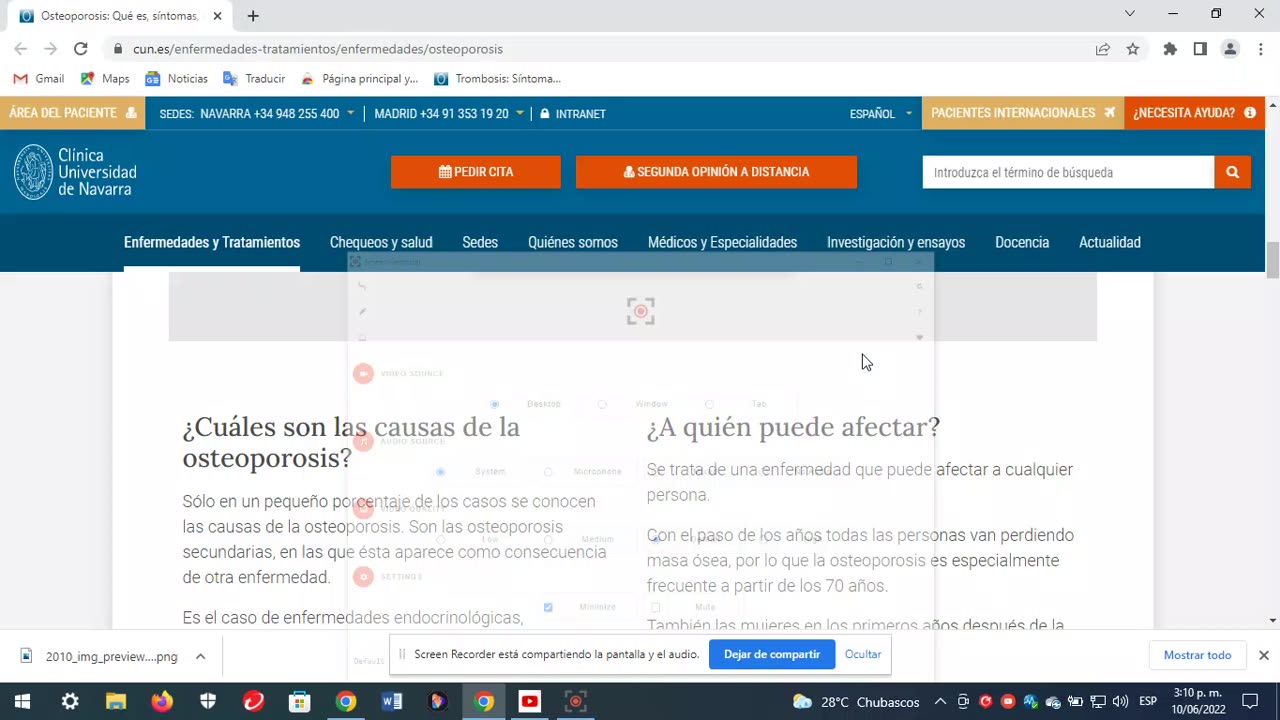The height and width of the screenshot is (720, 1280).
Task: Click Mostrar todo downloads link
Action: click(x=1197, y=655)
